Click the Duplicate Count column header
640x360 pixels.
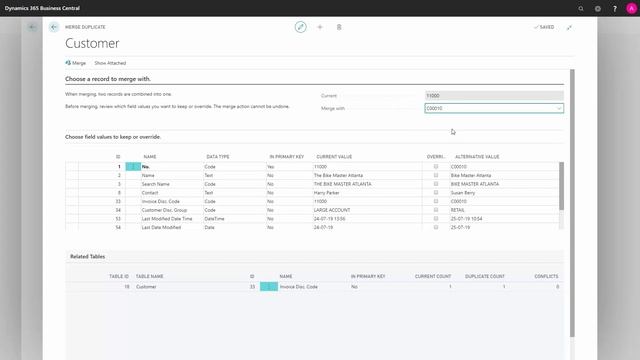tap(484, 276)
